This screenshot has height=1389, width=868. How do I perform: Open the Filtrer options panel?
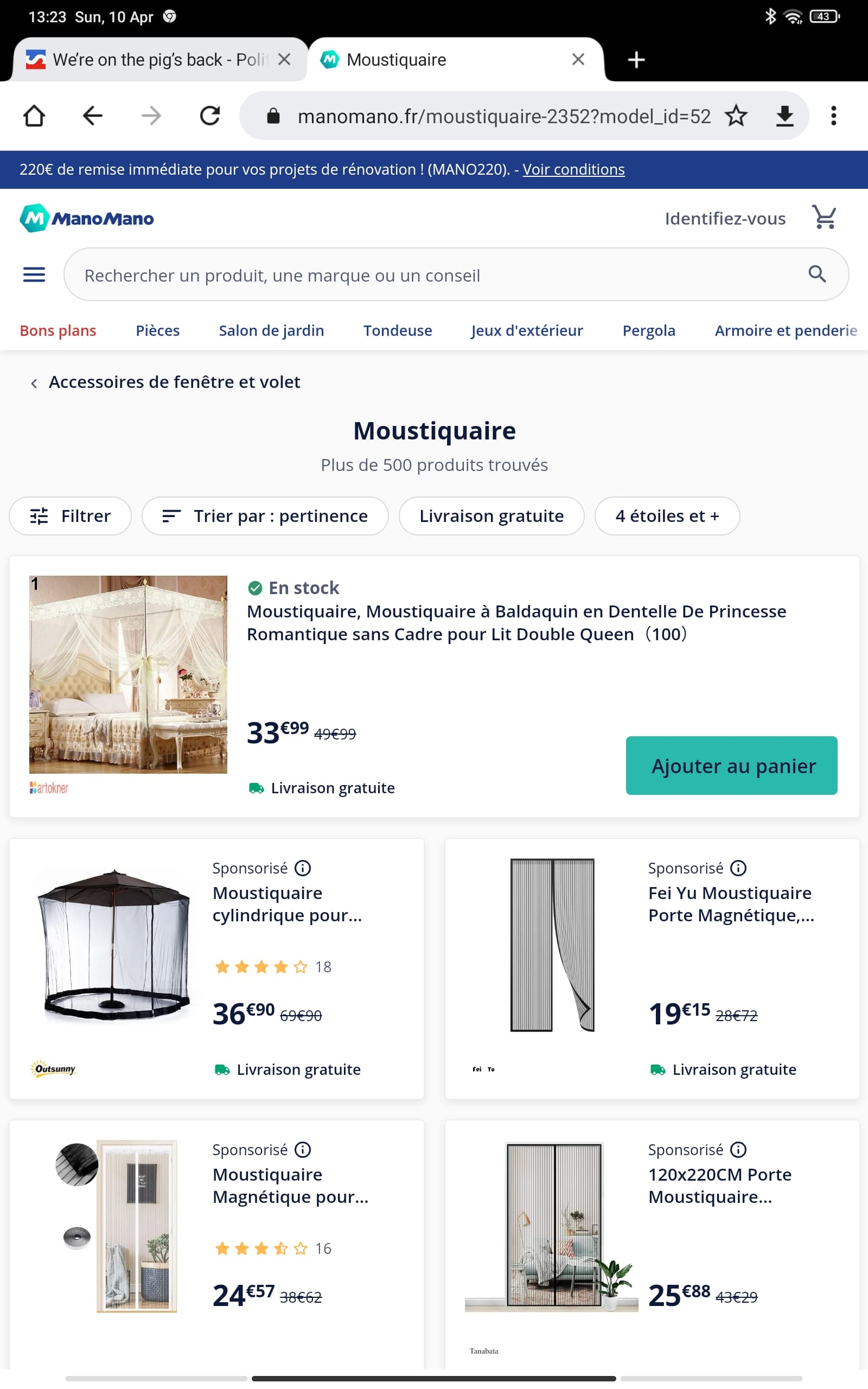pyautogui.click(x=70, y=516)
